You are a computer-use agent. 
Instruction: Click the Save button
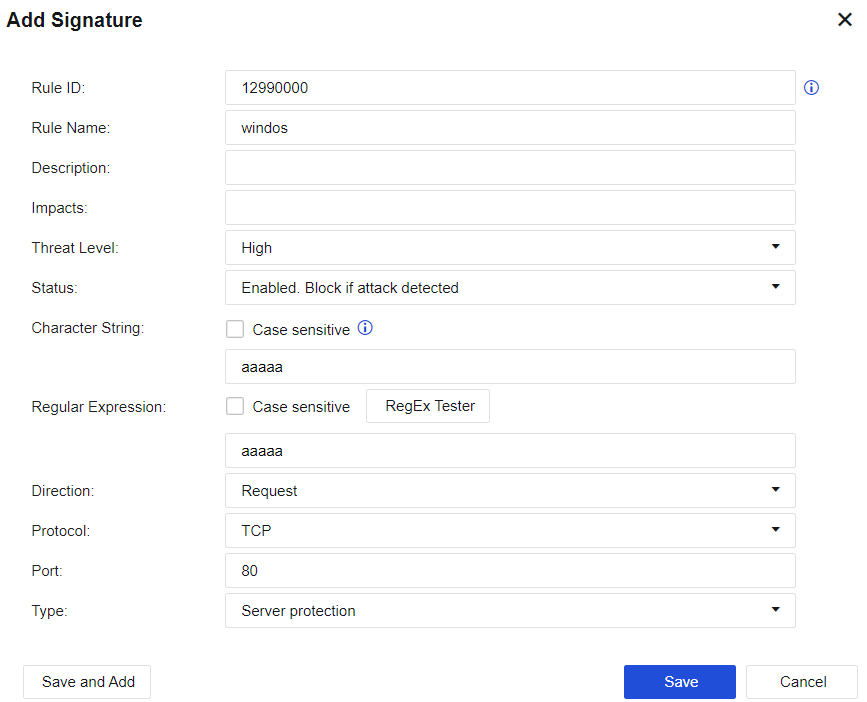680,682
